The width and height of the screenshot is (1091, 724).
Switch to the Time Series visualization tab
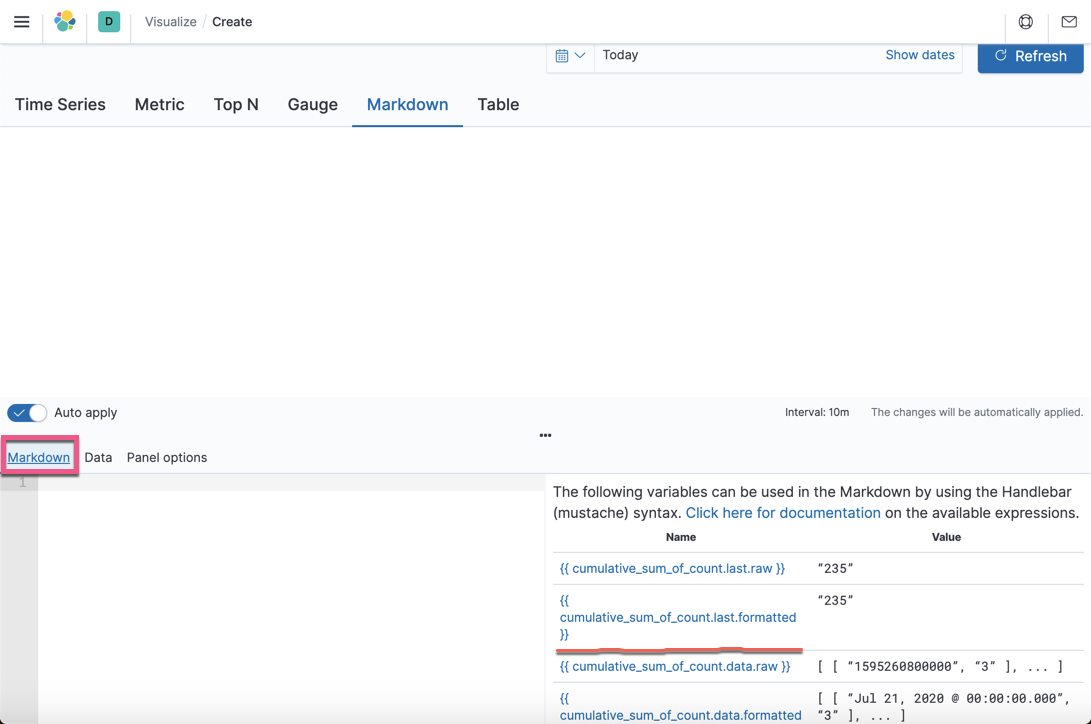(60, 104)
